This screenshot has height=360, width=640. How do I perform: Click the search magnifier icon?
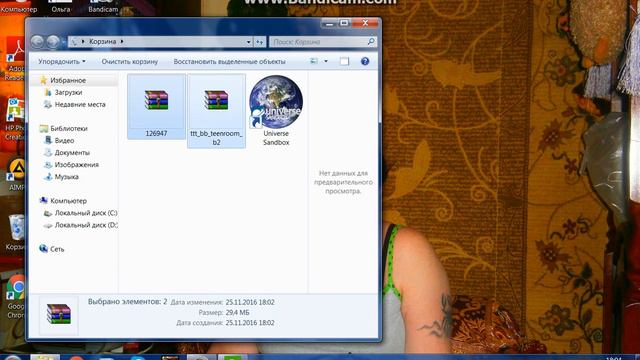(371, 41)
